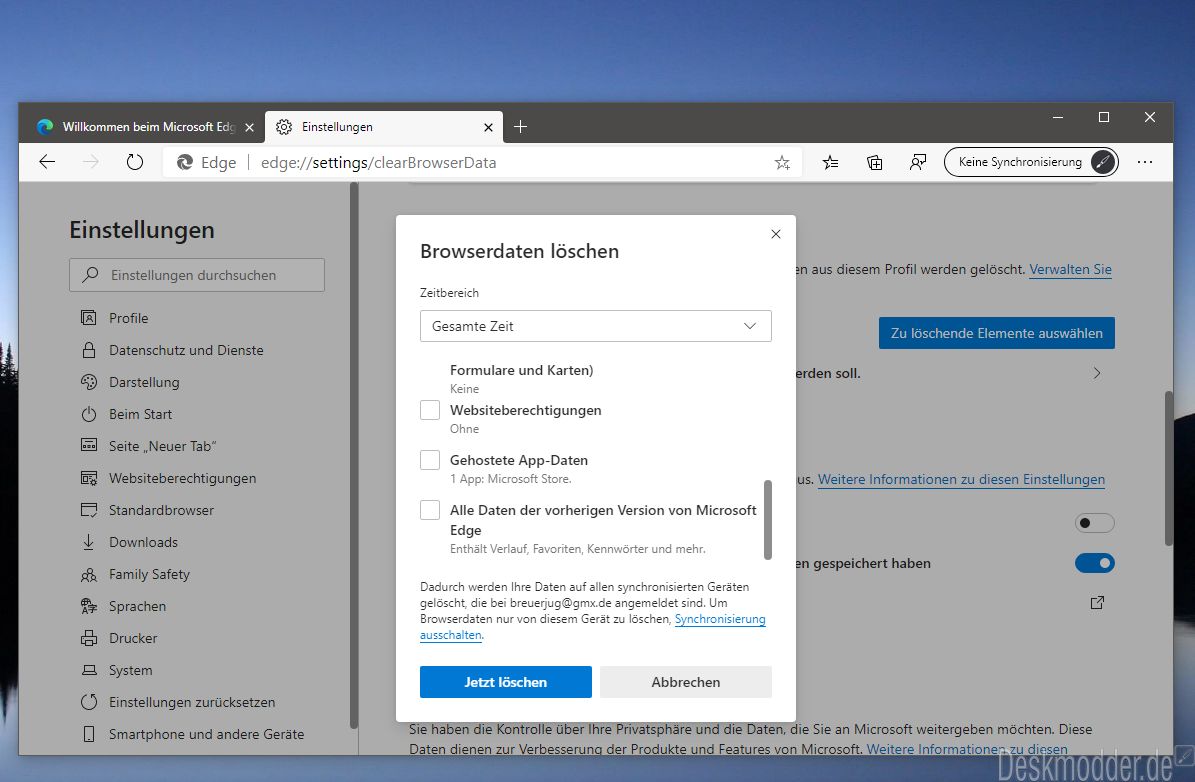Click the search magnifier icon in settings

(90, 274)
